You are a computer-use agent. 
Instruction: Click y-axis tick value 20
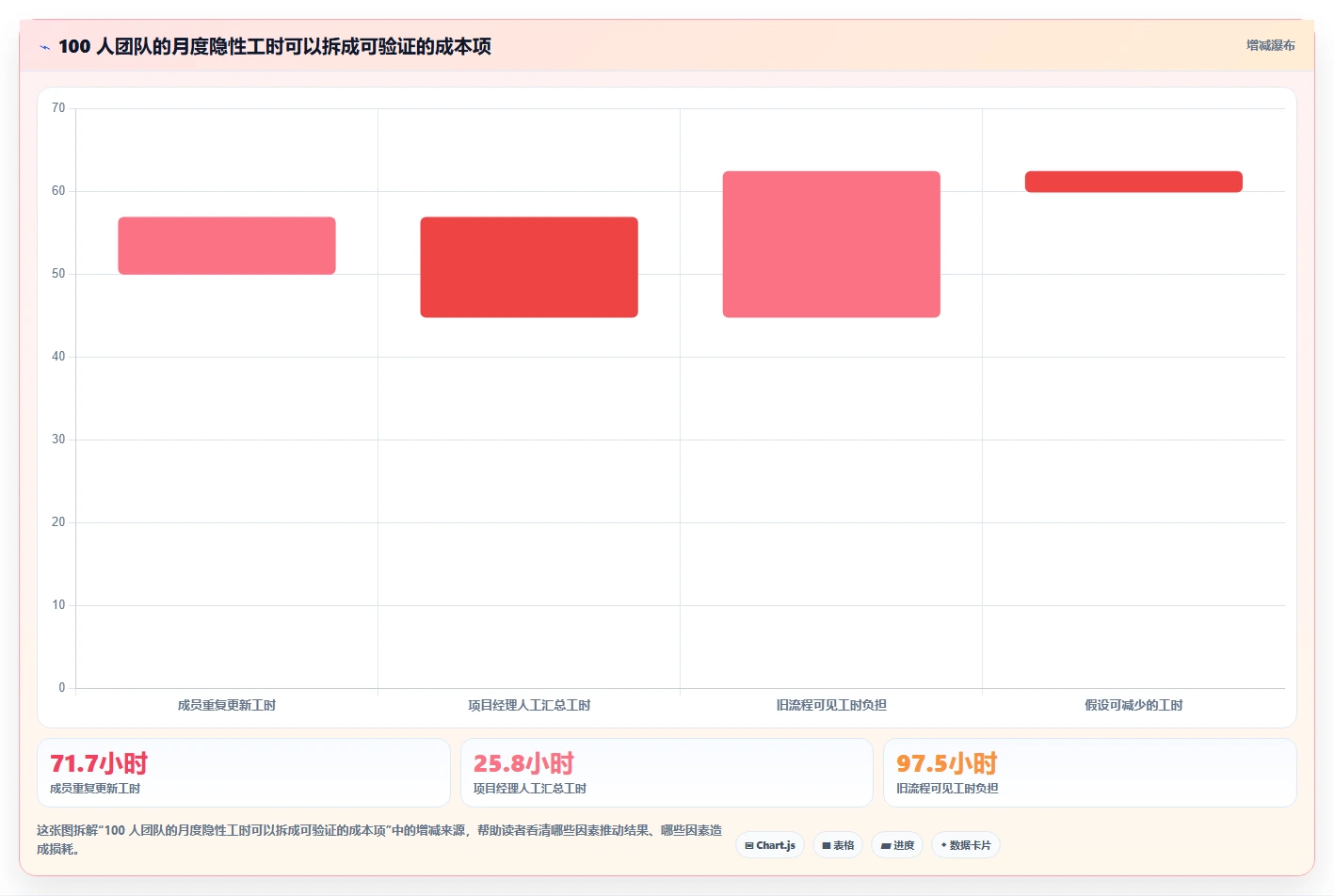pos(58,522)
